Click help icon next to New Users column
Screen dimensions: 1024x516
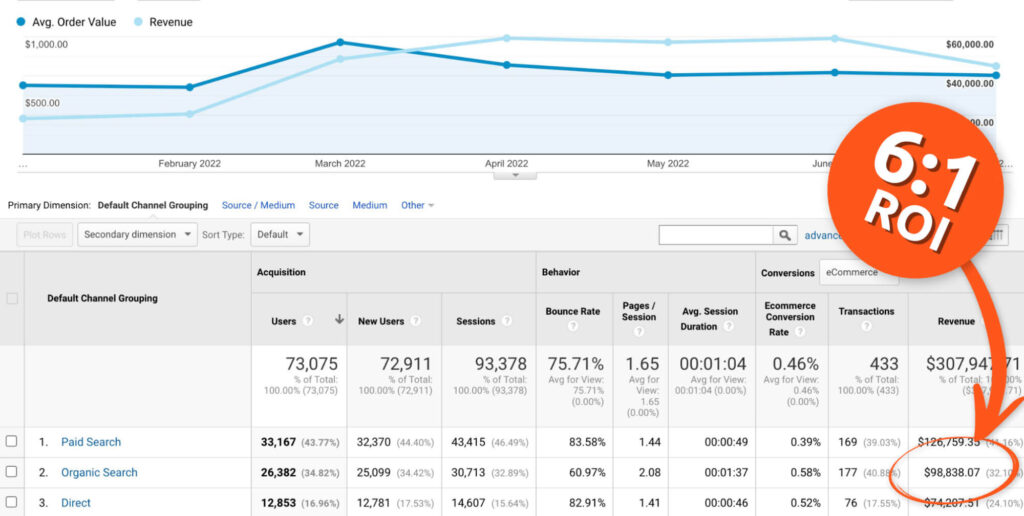point(415,321)
